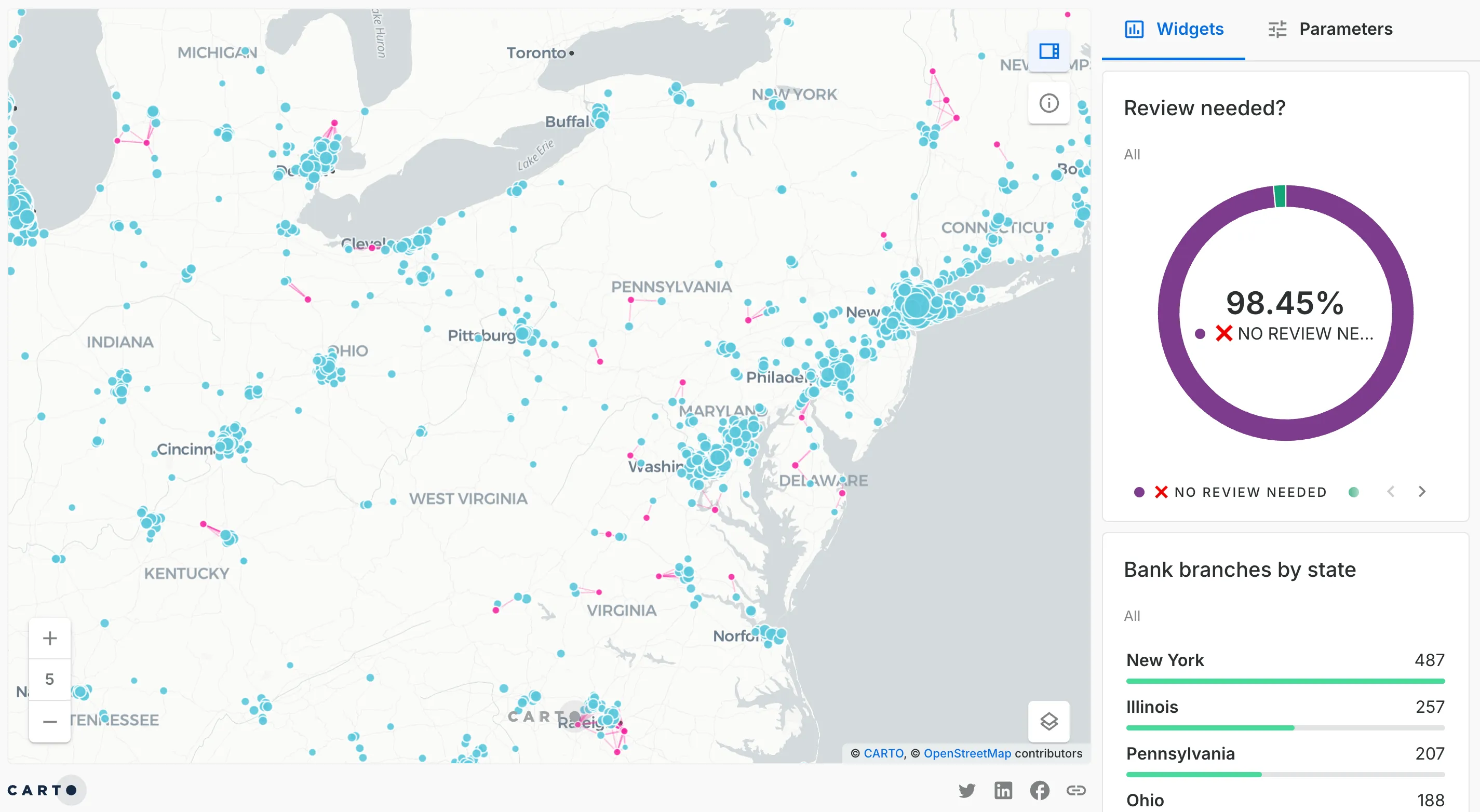Toggle the sidebar panel icon on map
This screenshot has width=1480, height=812.
pos(1048,52)
